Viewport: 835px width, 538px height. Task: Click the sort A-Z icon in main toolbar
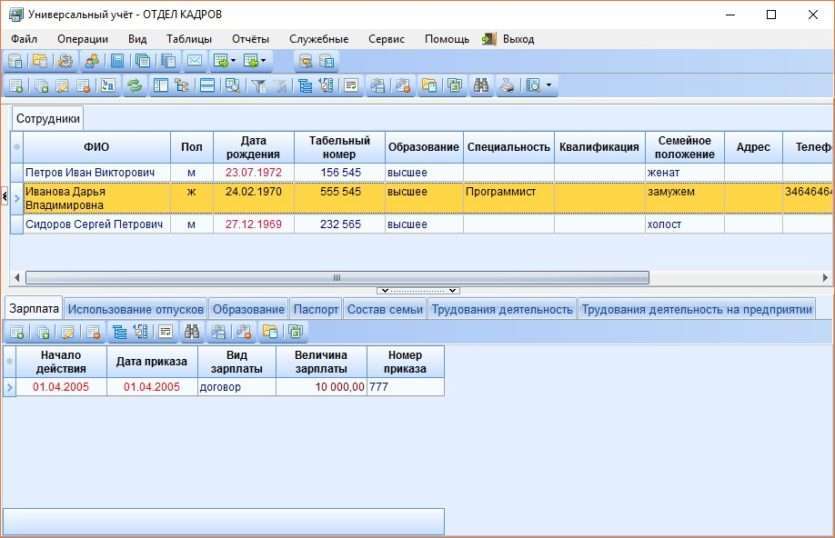(108, 86)
